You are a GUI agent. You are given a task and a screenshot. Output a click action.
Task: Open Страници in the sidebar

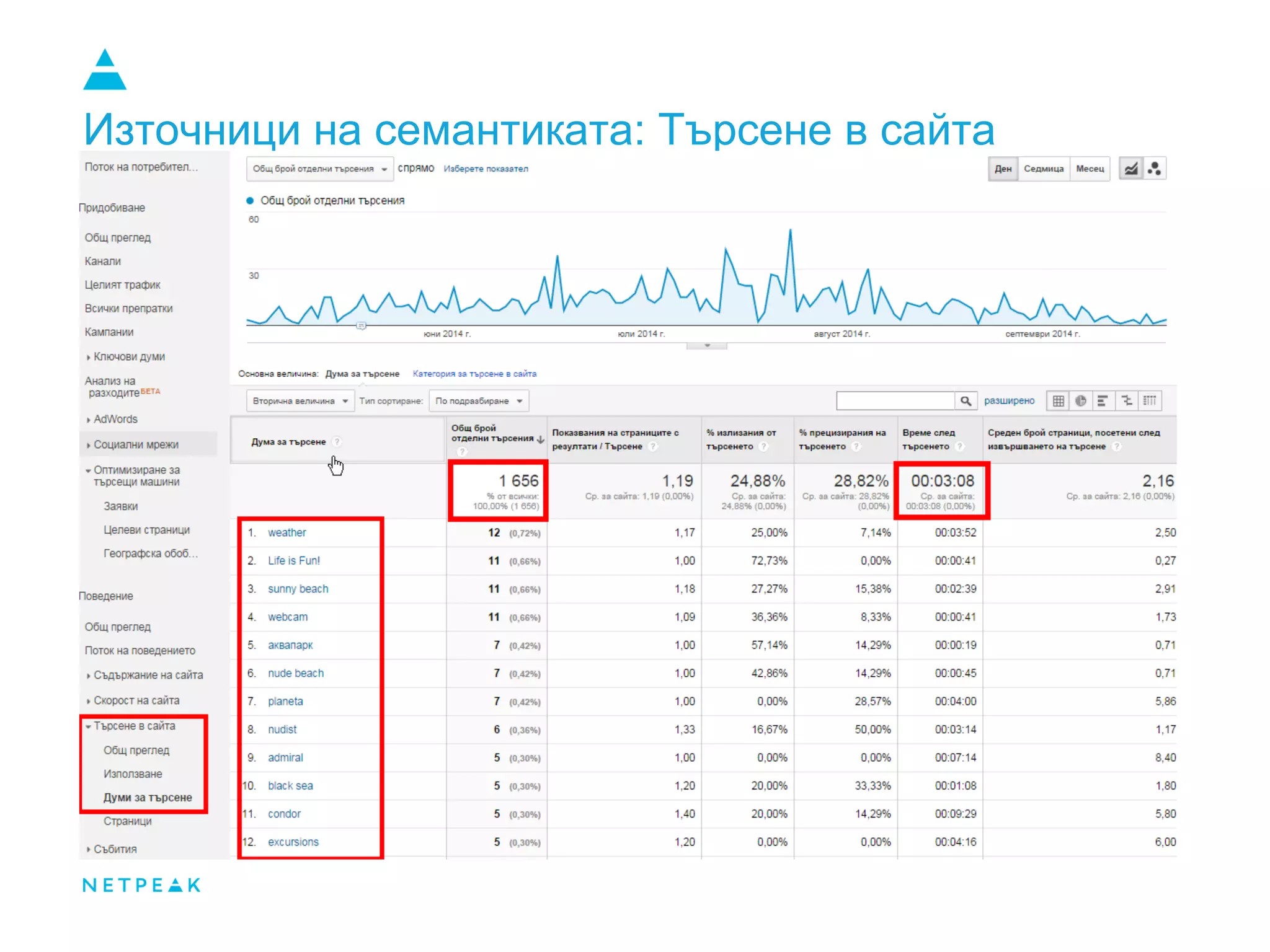128,821
